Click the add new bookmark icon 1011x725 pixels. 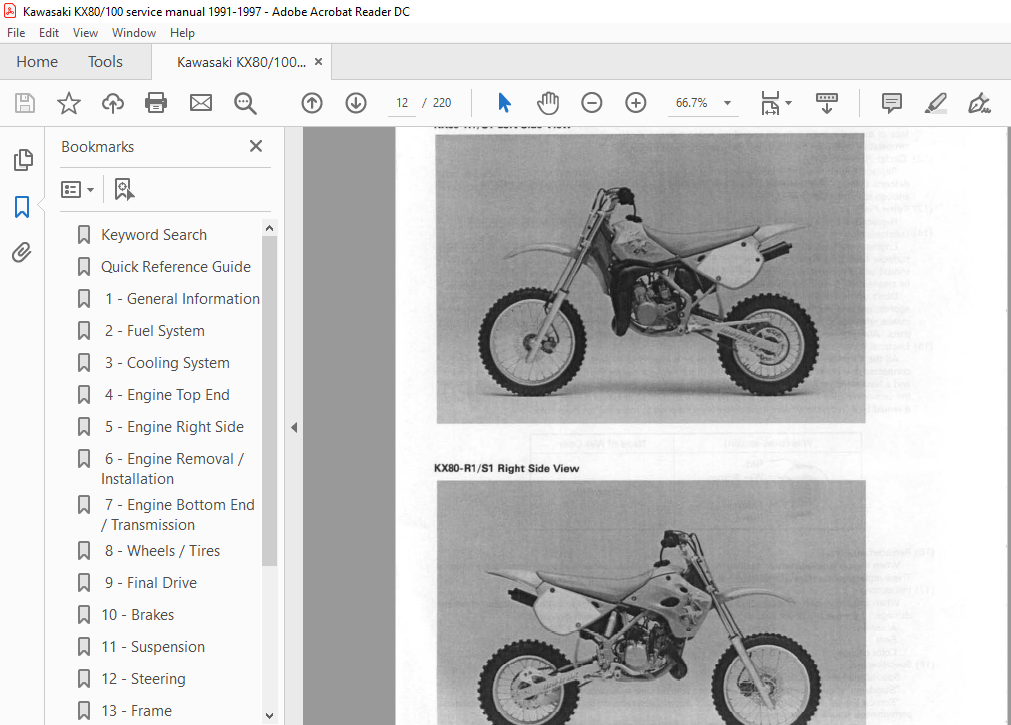124,190
